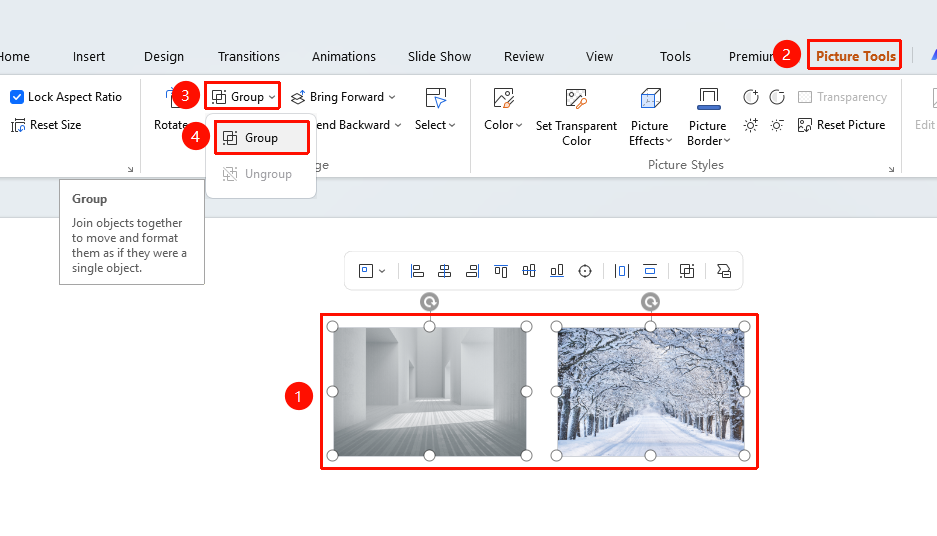Open the Tools tab
The image size is (937, 536).
675,56
